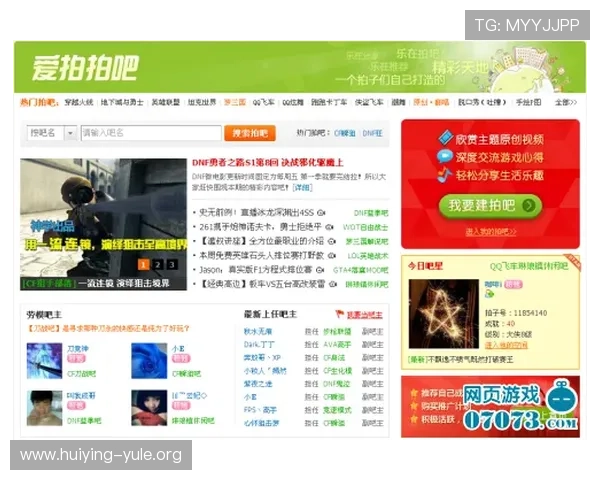Open 刀鬼神 avatar thumbnail
This screenshot has height=480, width=600.
[44, 361]
